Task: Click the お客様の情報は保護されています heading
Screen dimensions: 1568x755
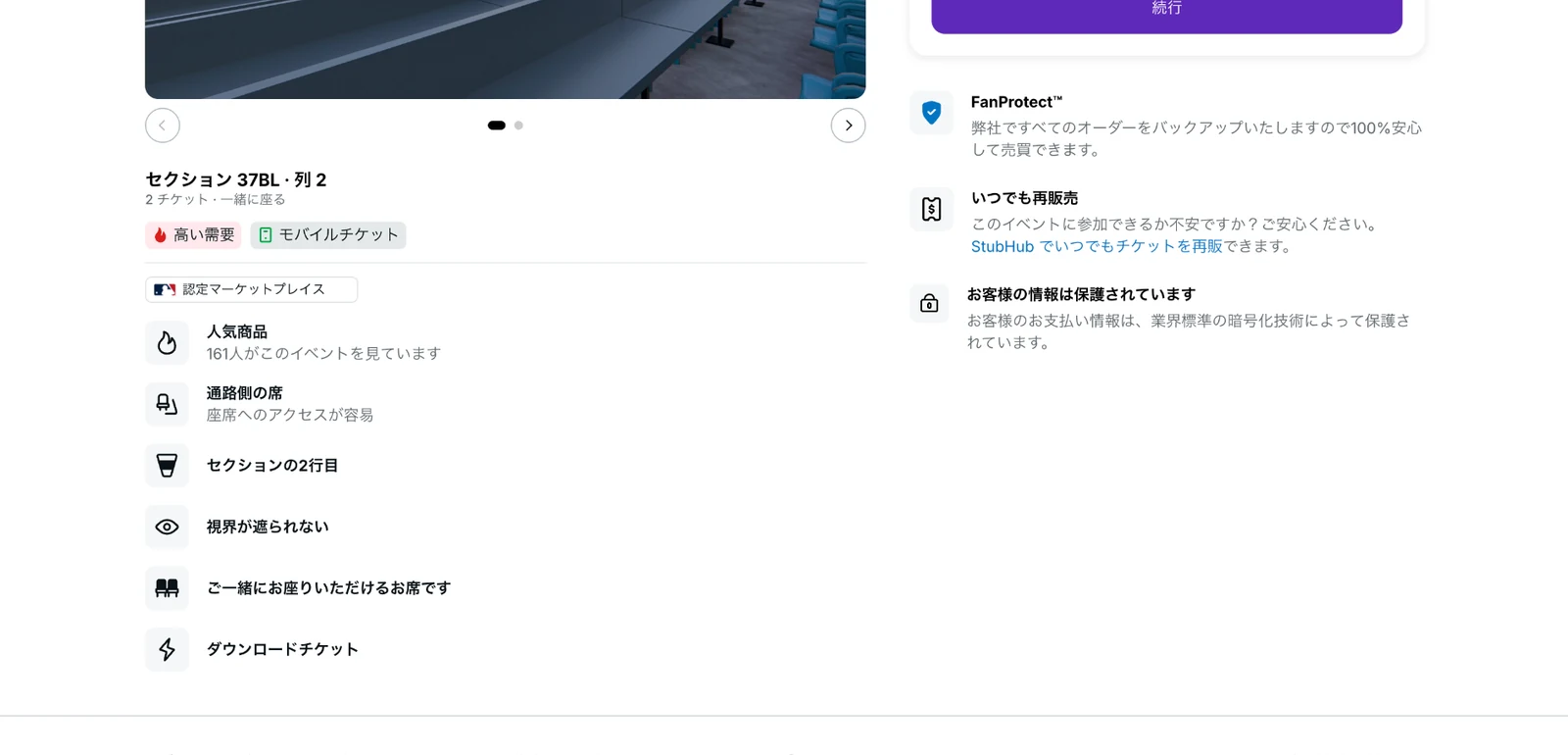Action: click(x=1081, y=294)
